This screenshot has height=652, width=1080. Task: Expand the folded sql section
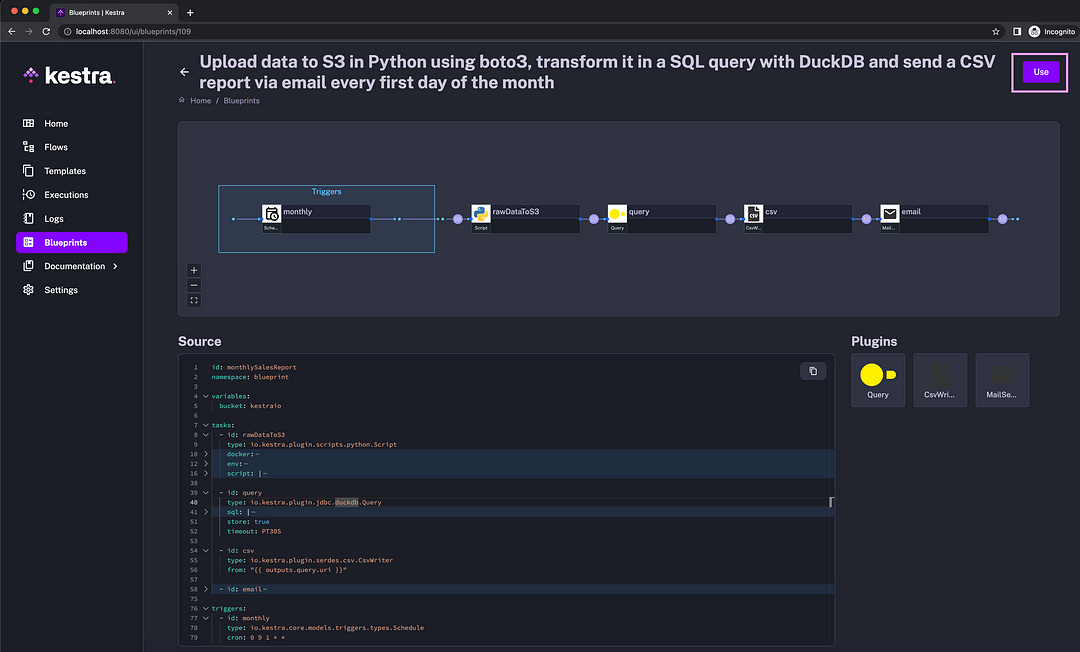click(x=205, y=512)
